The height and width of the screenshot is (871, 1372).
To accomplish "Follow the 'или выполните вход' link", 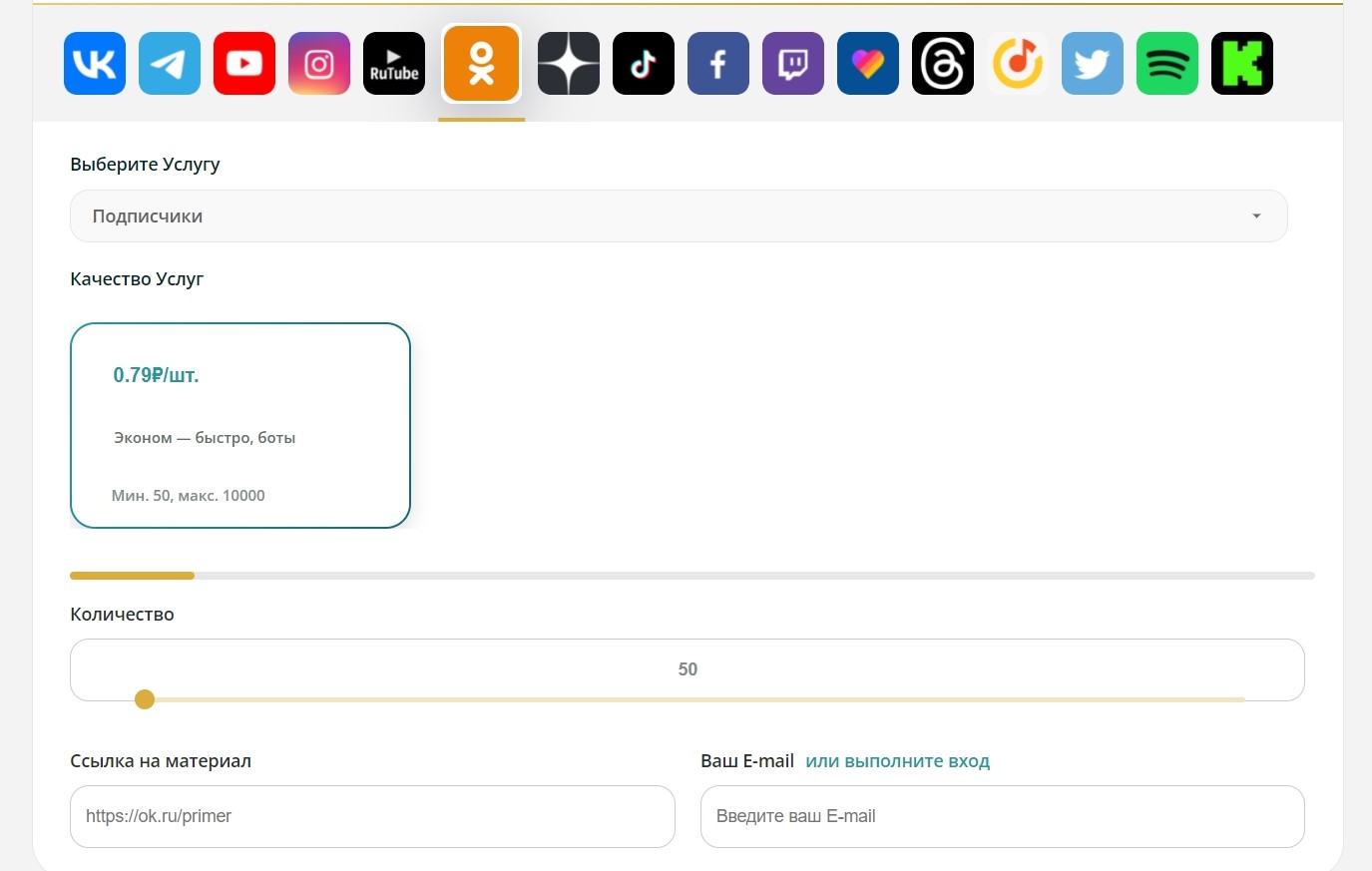I will click(898, 761).
